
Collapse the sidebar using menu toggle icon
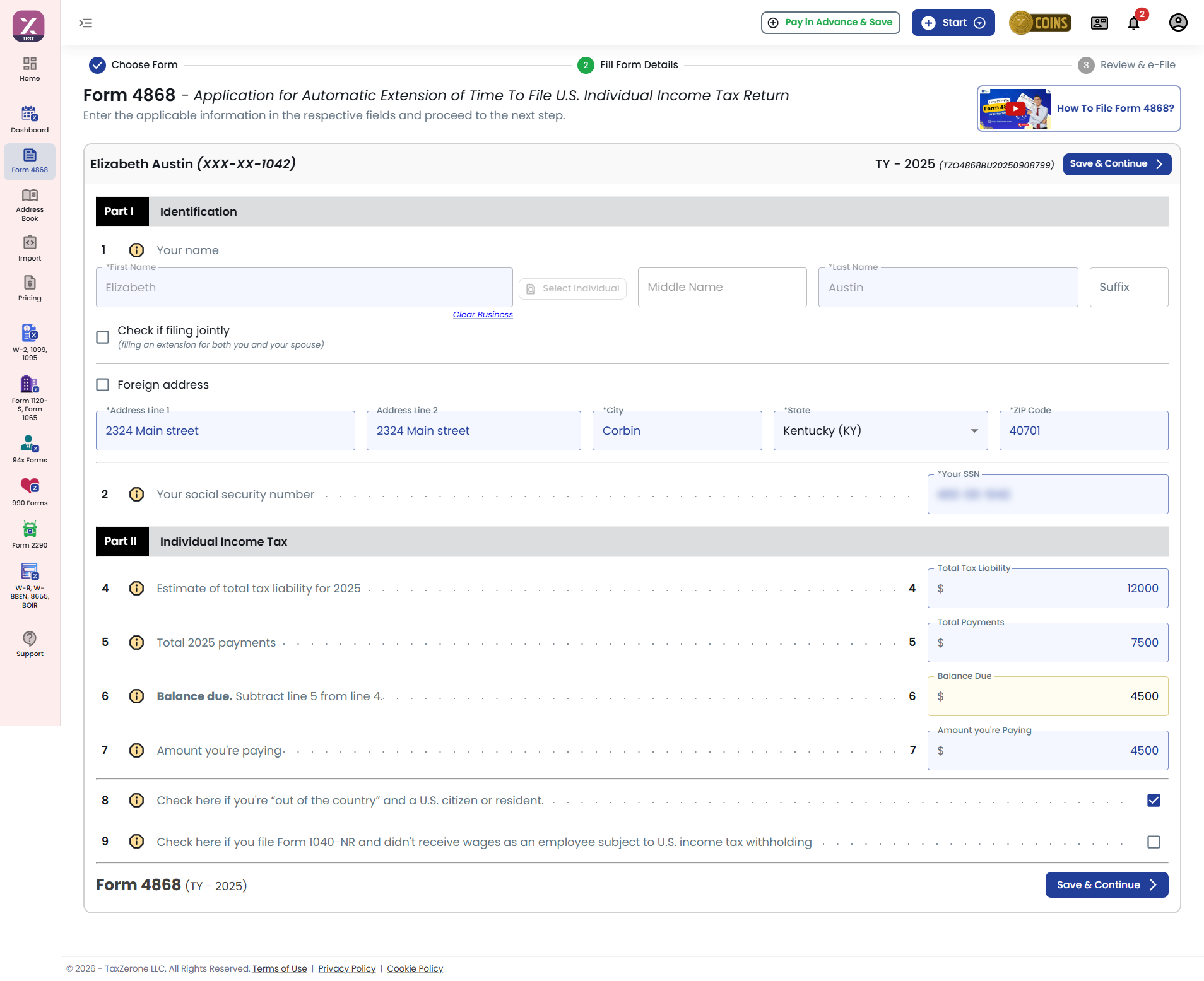[86, 23]
